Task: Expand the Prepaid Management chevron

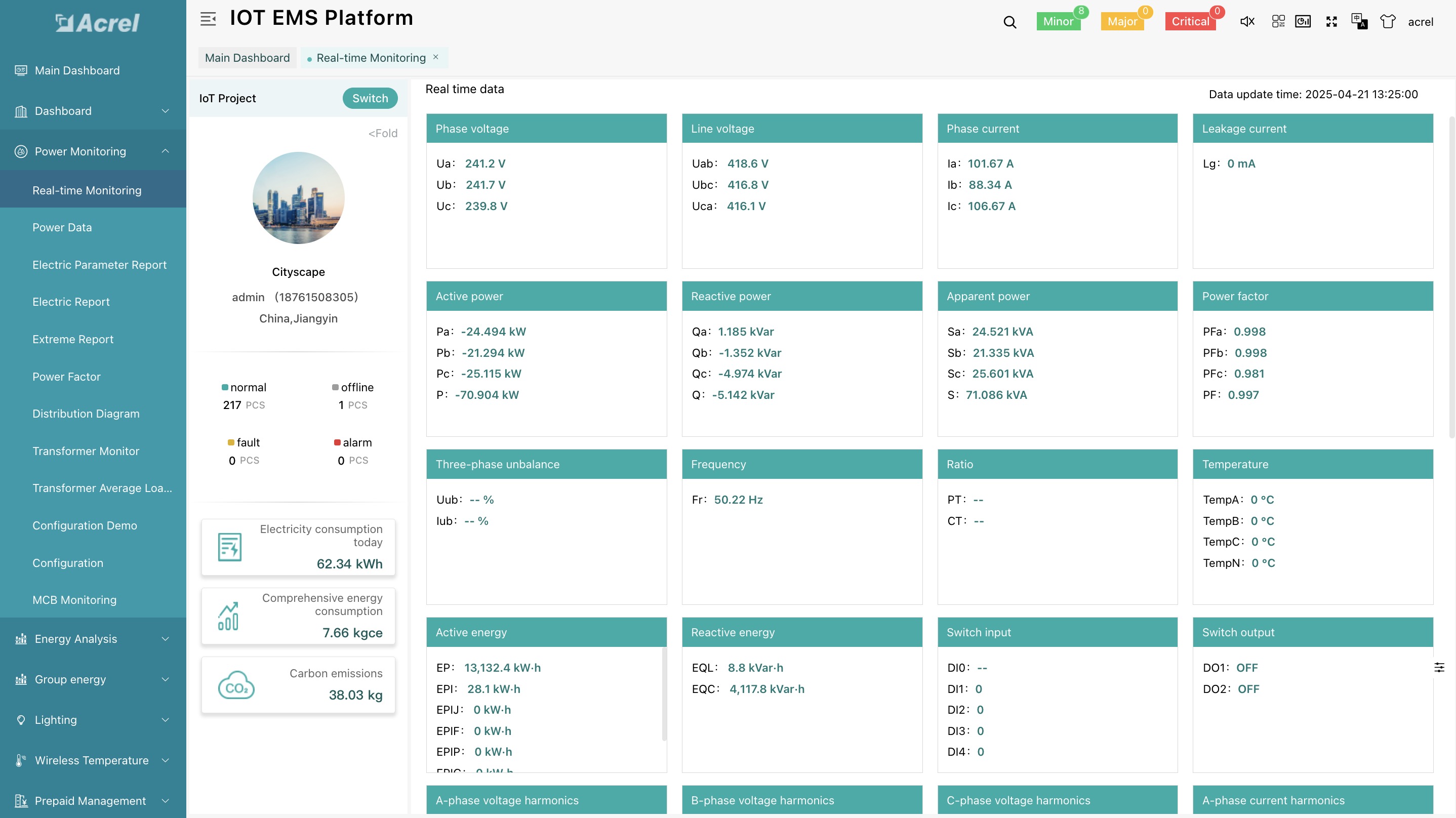Action: pos(165,801)
